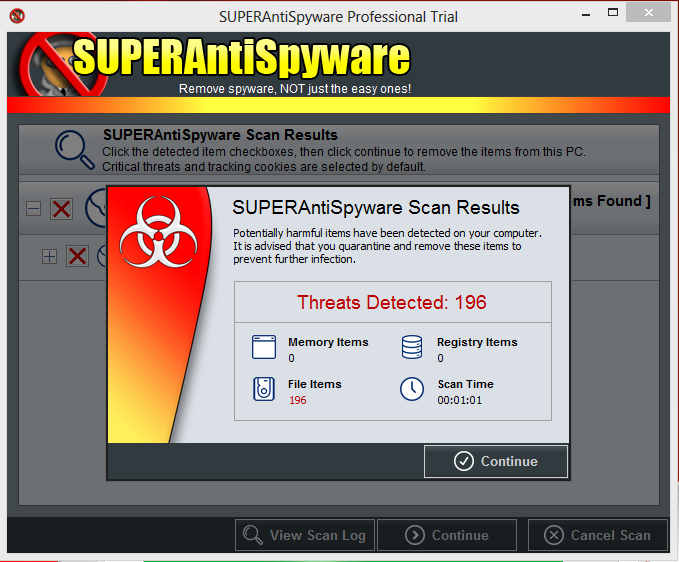679x562 pixels.
Task: Click the File Items hard drive icon
Action: click(264, 389)
